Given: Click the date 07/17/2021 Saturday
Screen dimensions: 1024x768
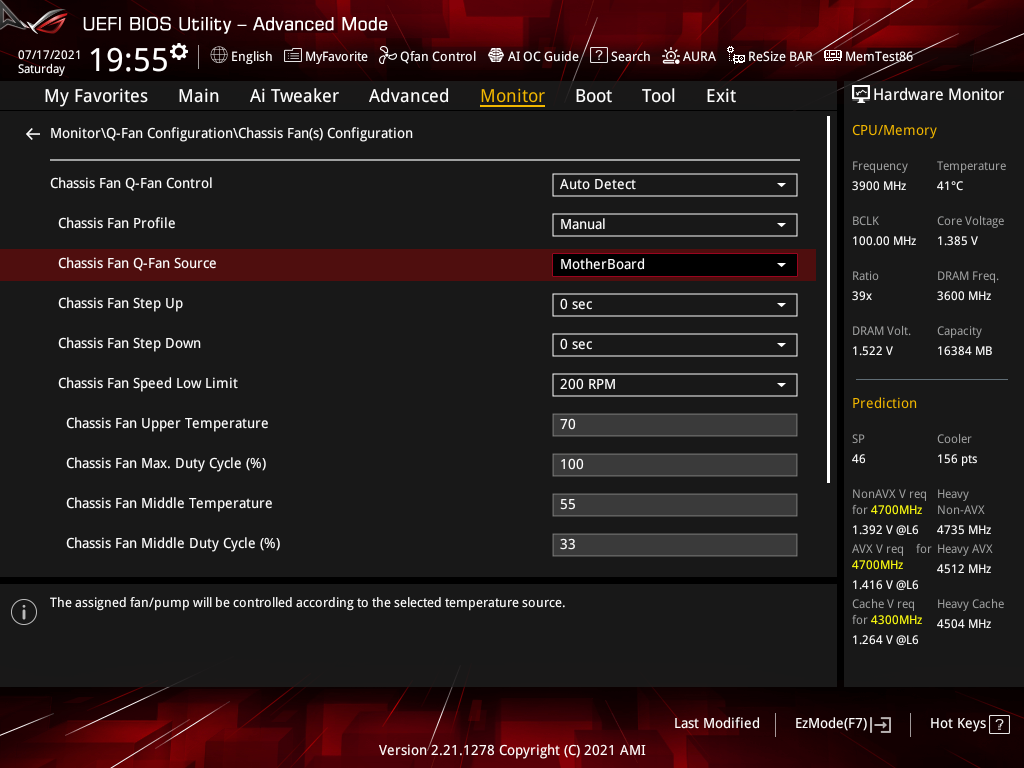Looking at the screenshot, I should pos(49,61).
